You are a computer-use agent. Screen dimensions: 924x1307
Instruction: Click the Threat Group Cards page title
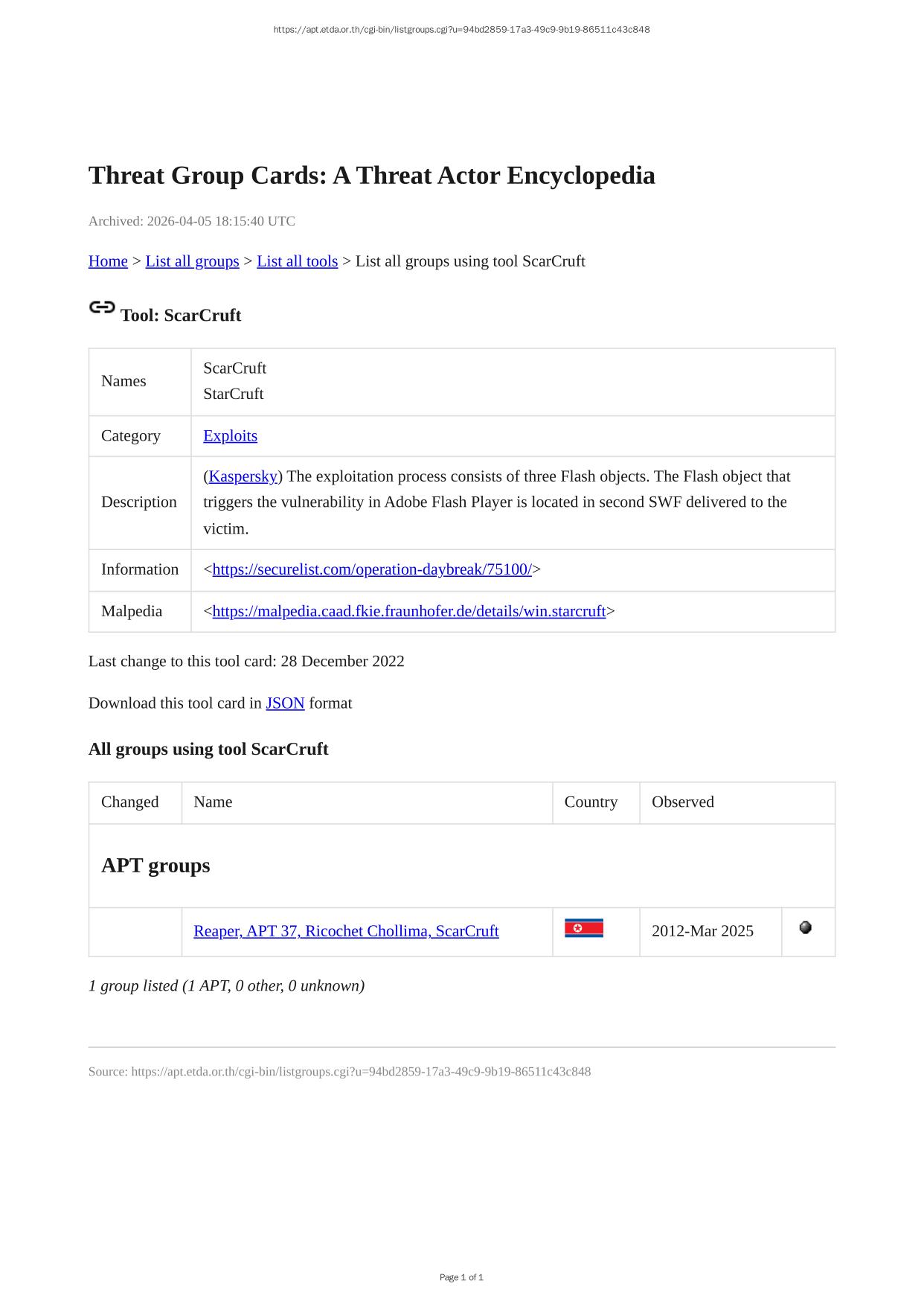[x=371, y=176]
